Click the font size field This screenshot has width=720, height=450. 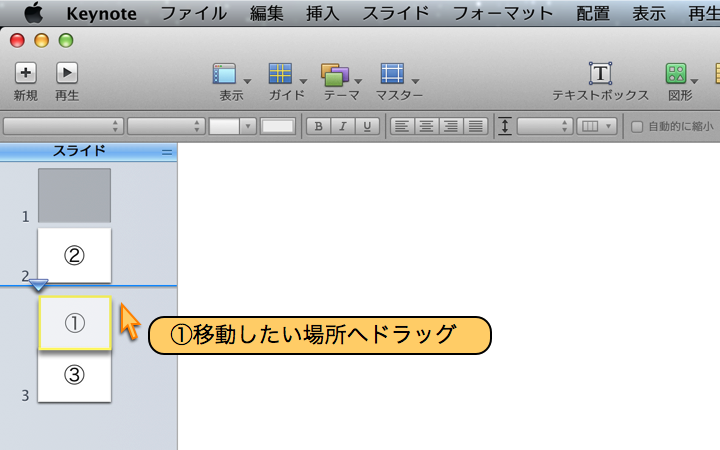224,126
